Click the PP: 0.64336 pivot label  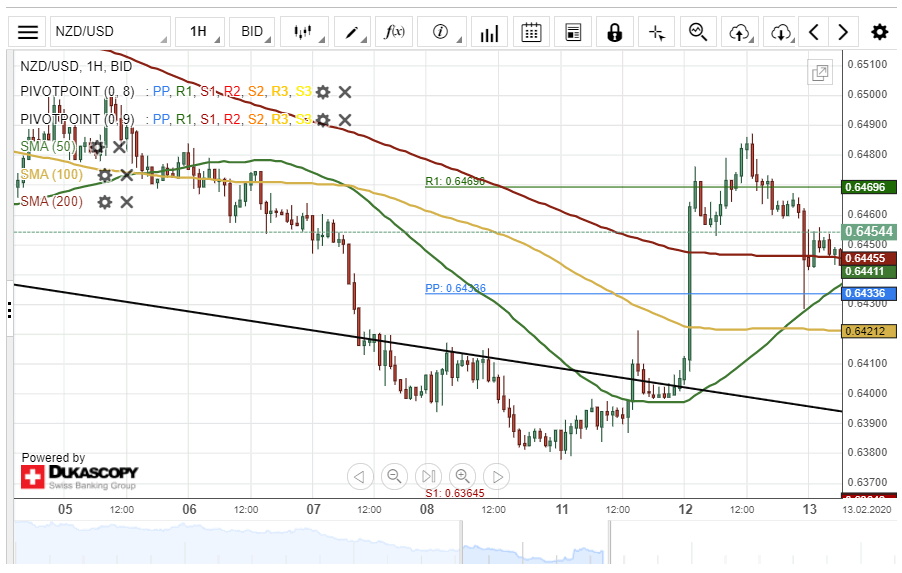pyautogui.click(x=455, y=288)
